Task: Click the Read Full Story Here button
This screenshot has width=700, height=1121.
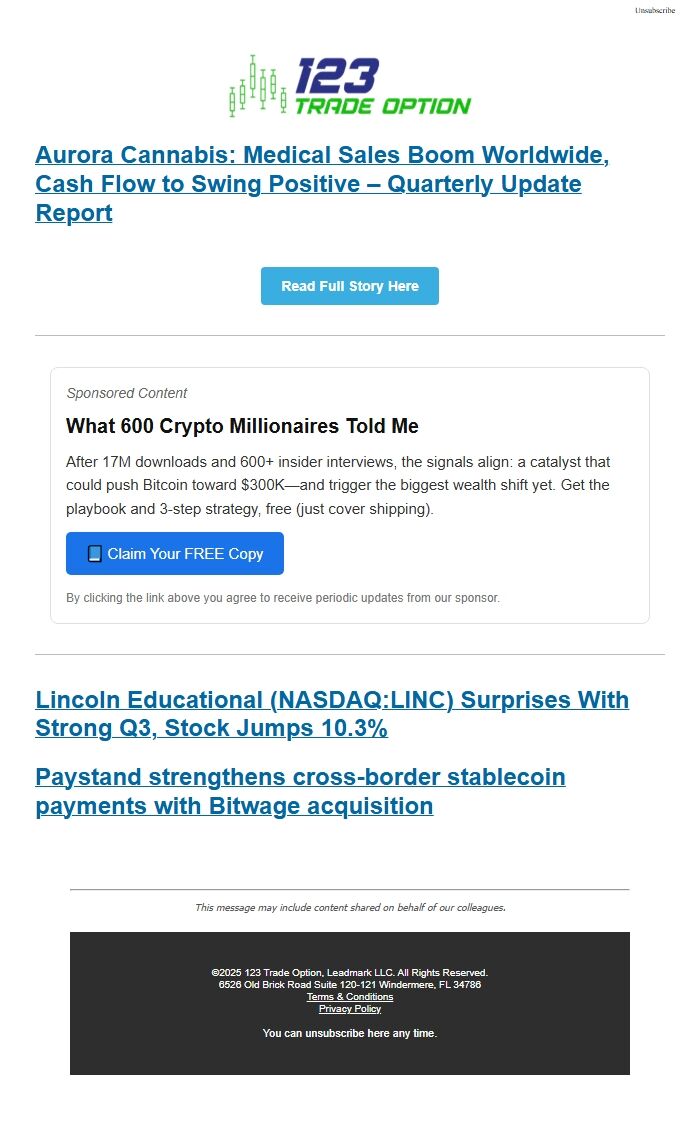Action: [x=349, y=286]
